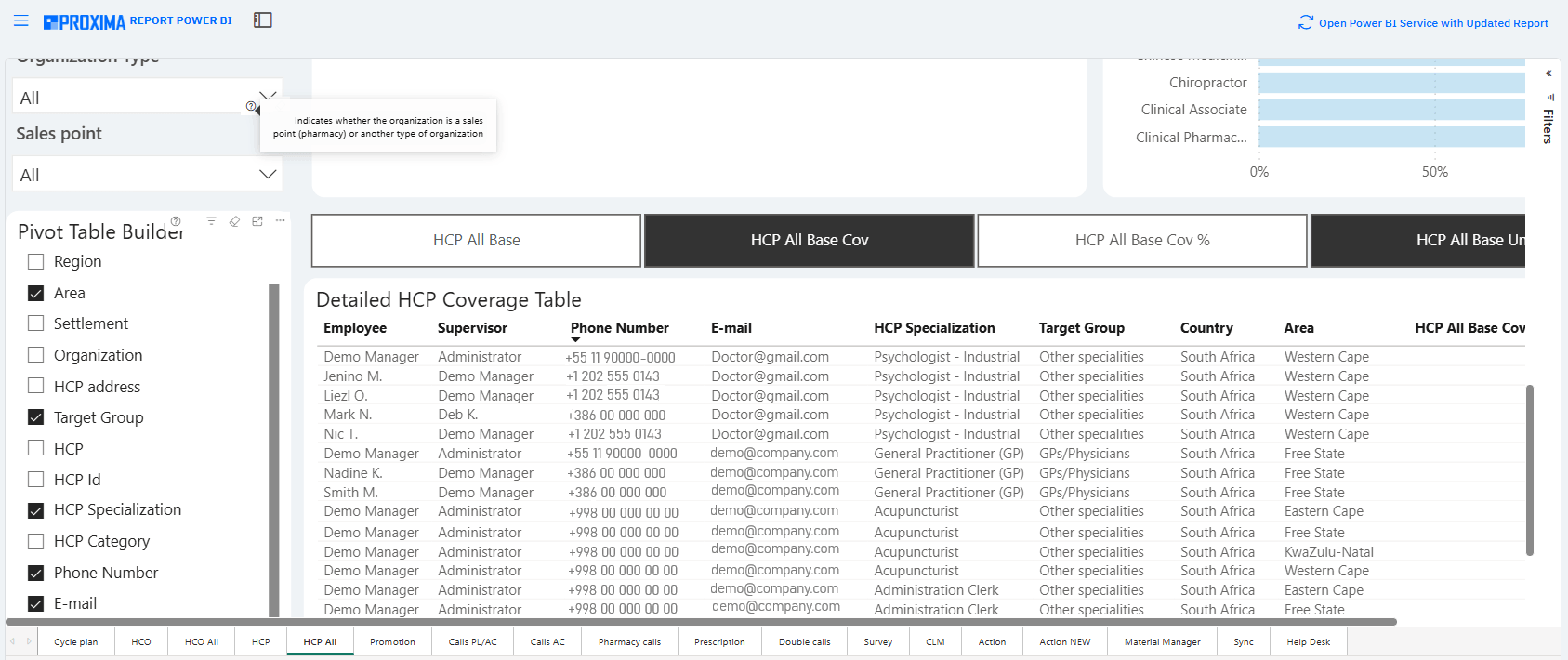Click the filter icon on Pivot Table Builder
This screenshot has width=1568, height=660.
(211, 221)
